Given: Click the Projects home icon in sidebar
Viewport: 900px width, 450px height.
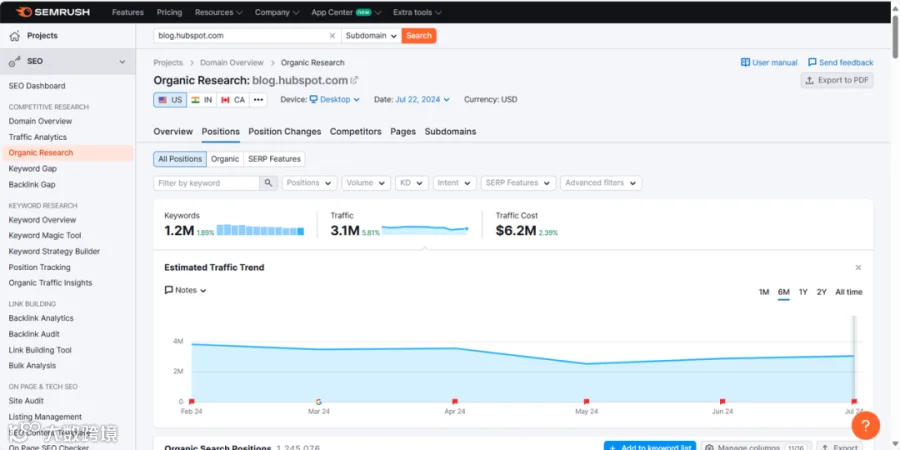Looking at the screenshot, I should (14, 36).
